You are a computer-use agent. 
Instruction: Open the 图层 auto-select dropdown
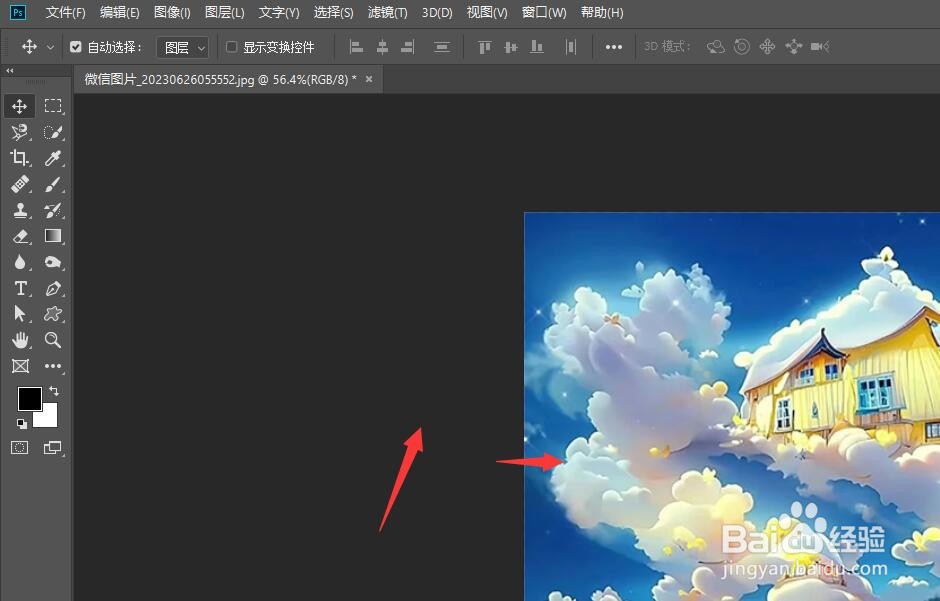[x=183, y=47]
